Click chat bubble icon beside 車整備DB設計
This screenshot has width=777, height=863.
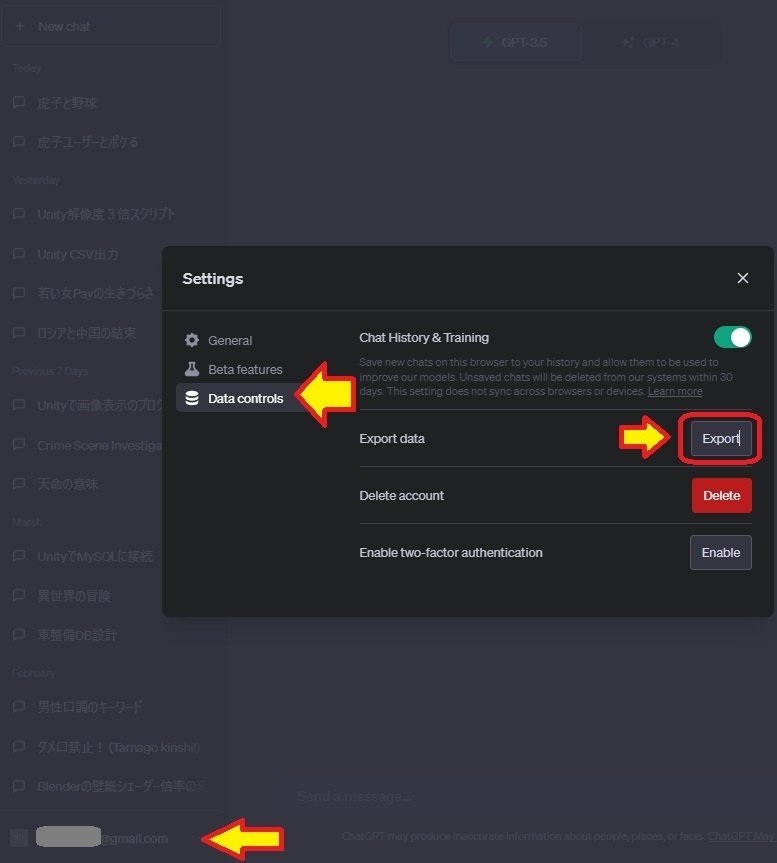[x=19, y=635]
